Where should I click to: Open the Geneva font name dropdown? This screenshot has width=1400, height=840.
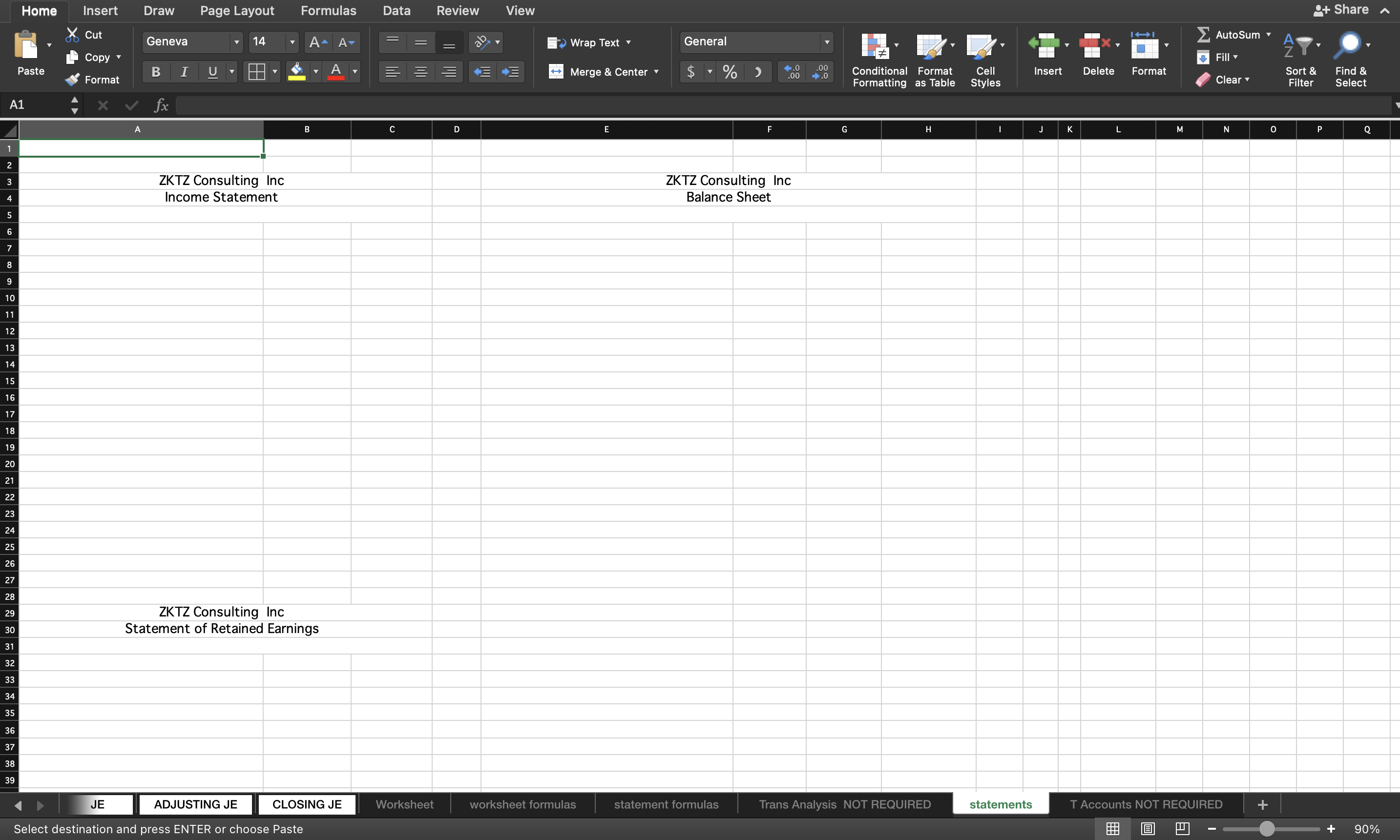point(237,42)
